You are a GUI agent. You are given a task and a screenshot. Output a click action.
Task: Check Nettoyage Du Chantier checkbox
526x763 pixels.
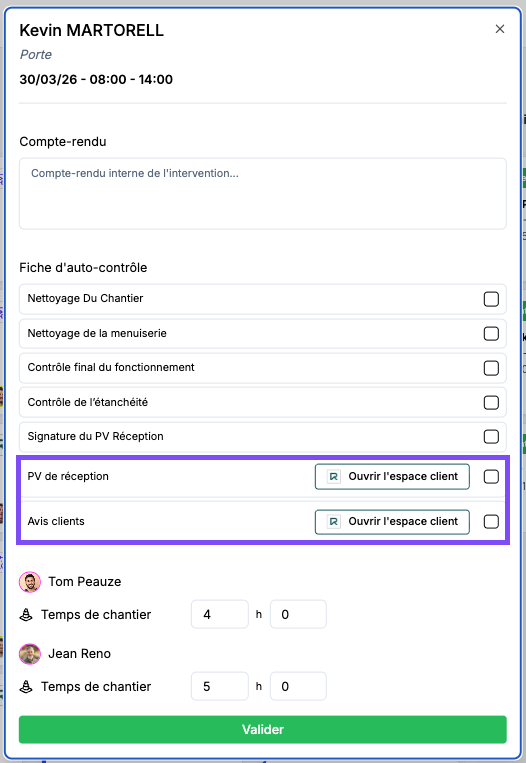point(491,299)
